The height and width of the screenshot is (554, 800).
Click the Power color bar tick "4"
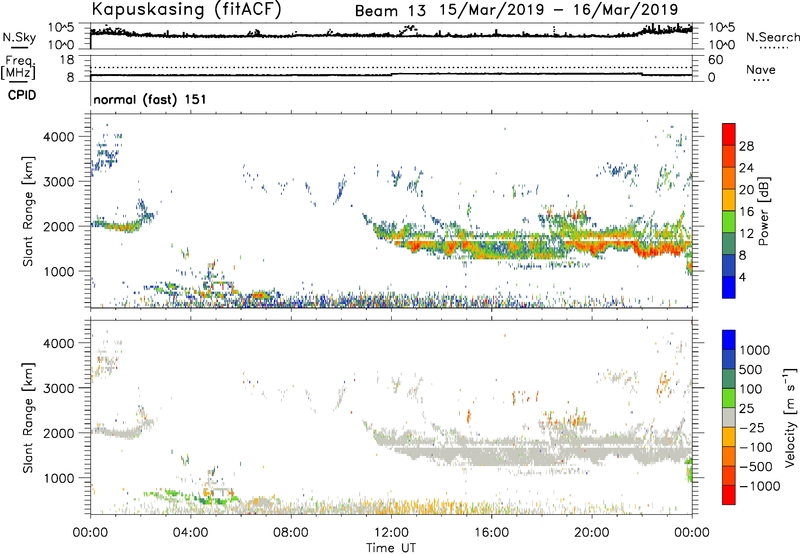click(x=743, y=277)
